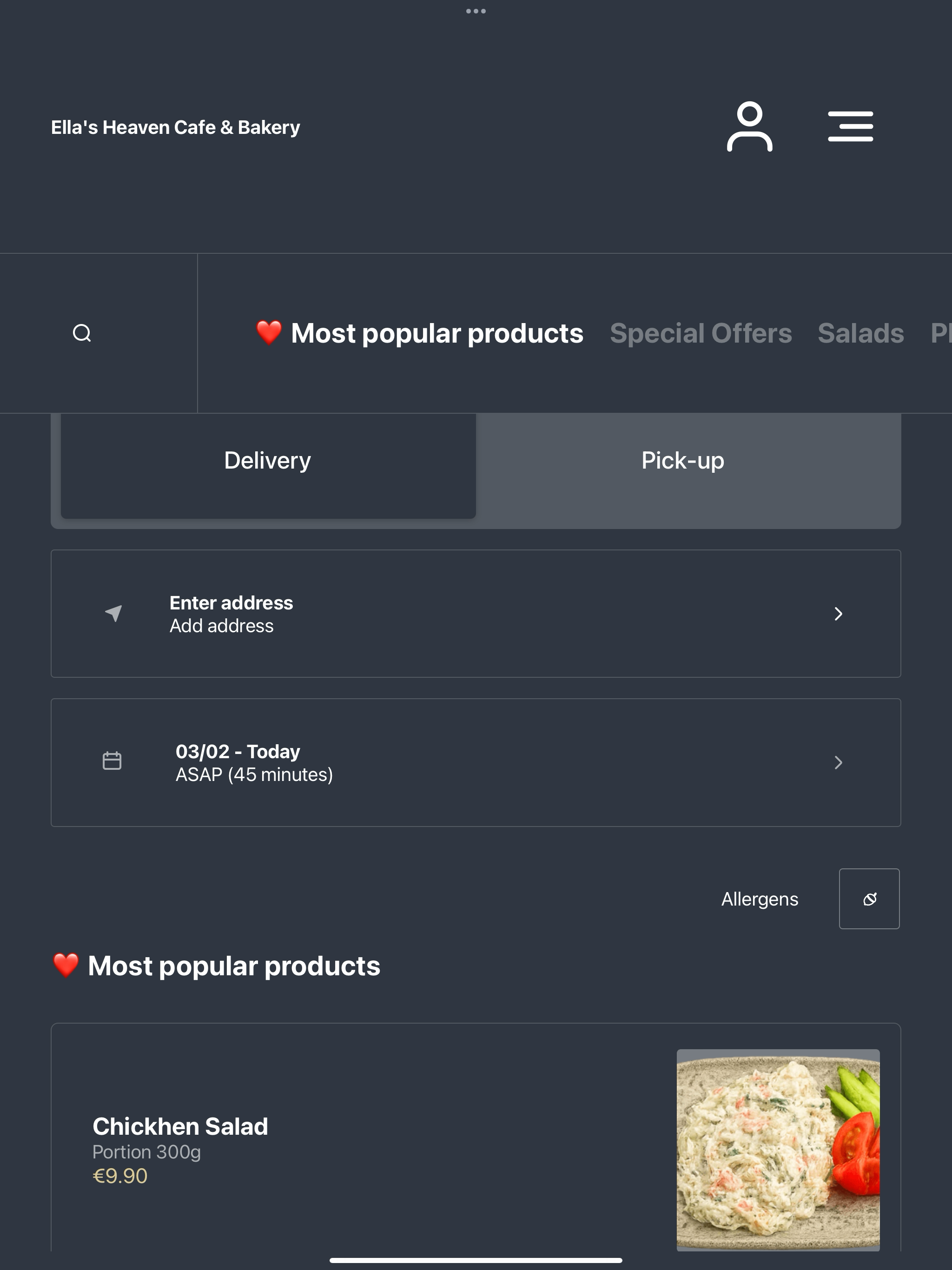The image size is (952, 1270).
Task: Click Ella's Heaven Cafe & Bakery title
Action: pyautogui.click(x=176, y=127)
